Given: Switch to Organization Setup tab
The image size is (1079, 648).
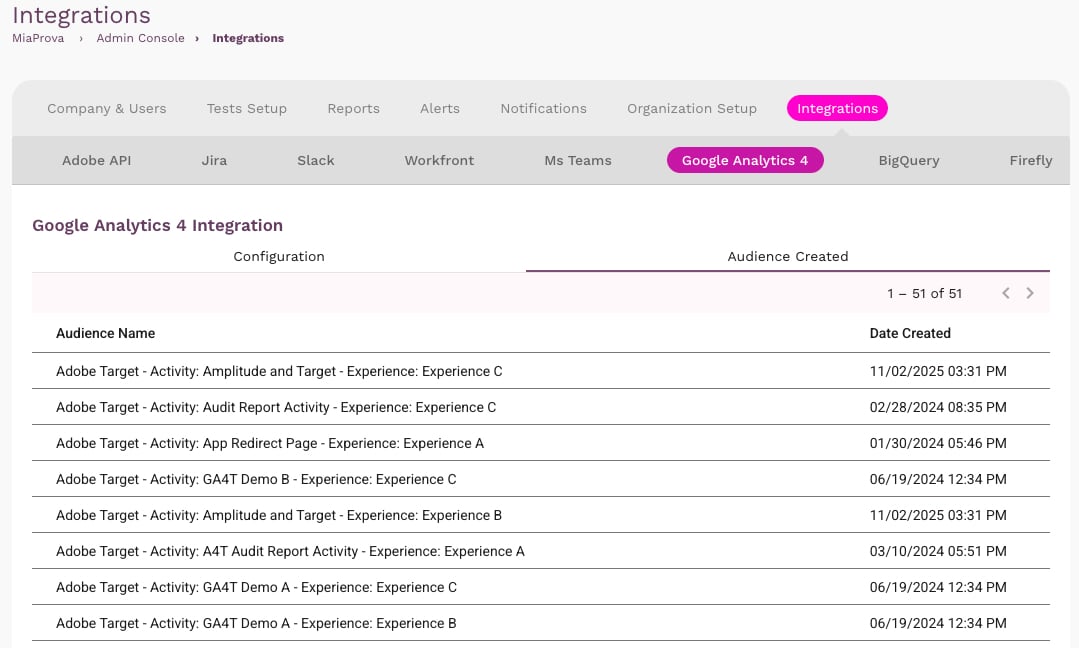Looking at the screenshot, I should click(x=692, y=108).
